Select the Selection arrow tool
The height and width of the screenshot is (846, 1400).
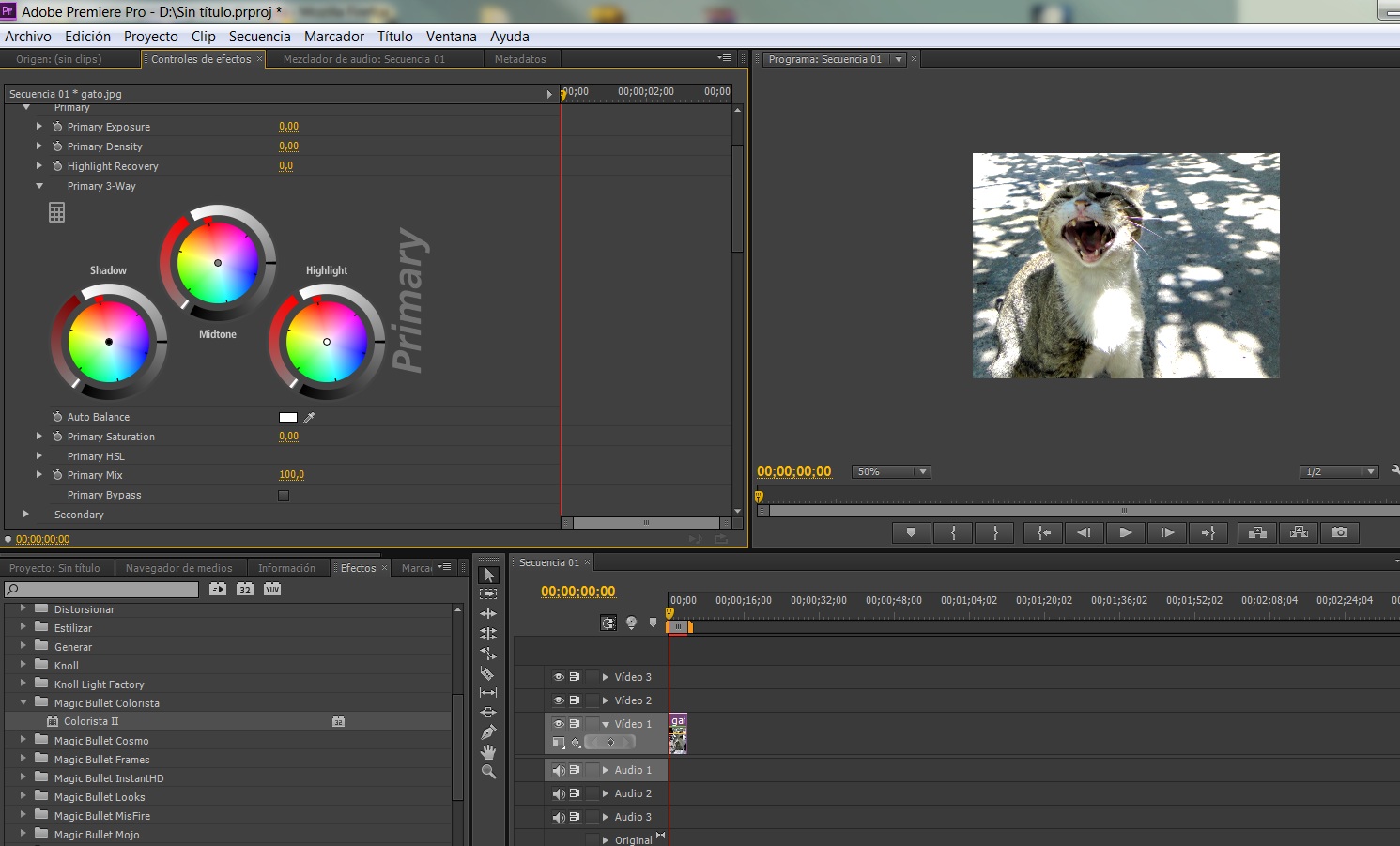(488, 575)
